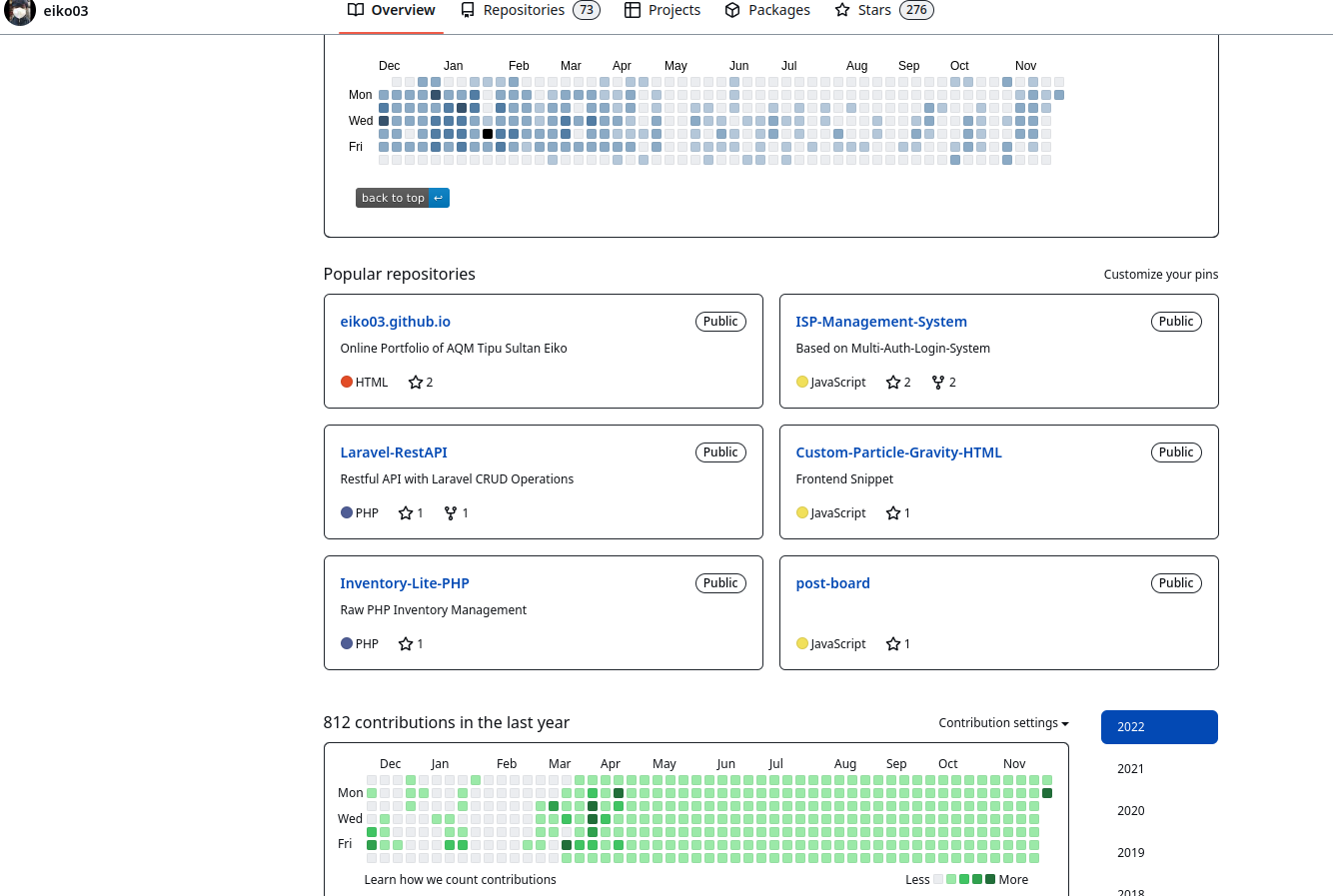Select the Overview tab

click(x=392, y=9)
